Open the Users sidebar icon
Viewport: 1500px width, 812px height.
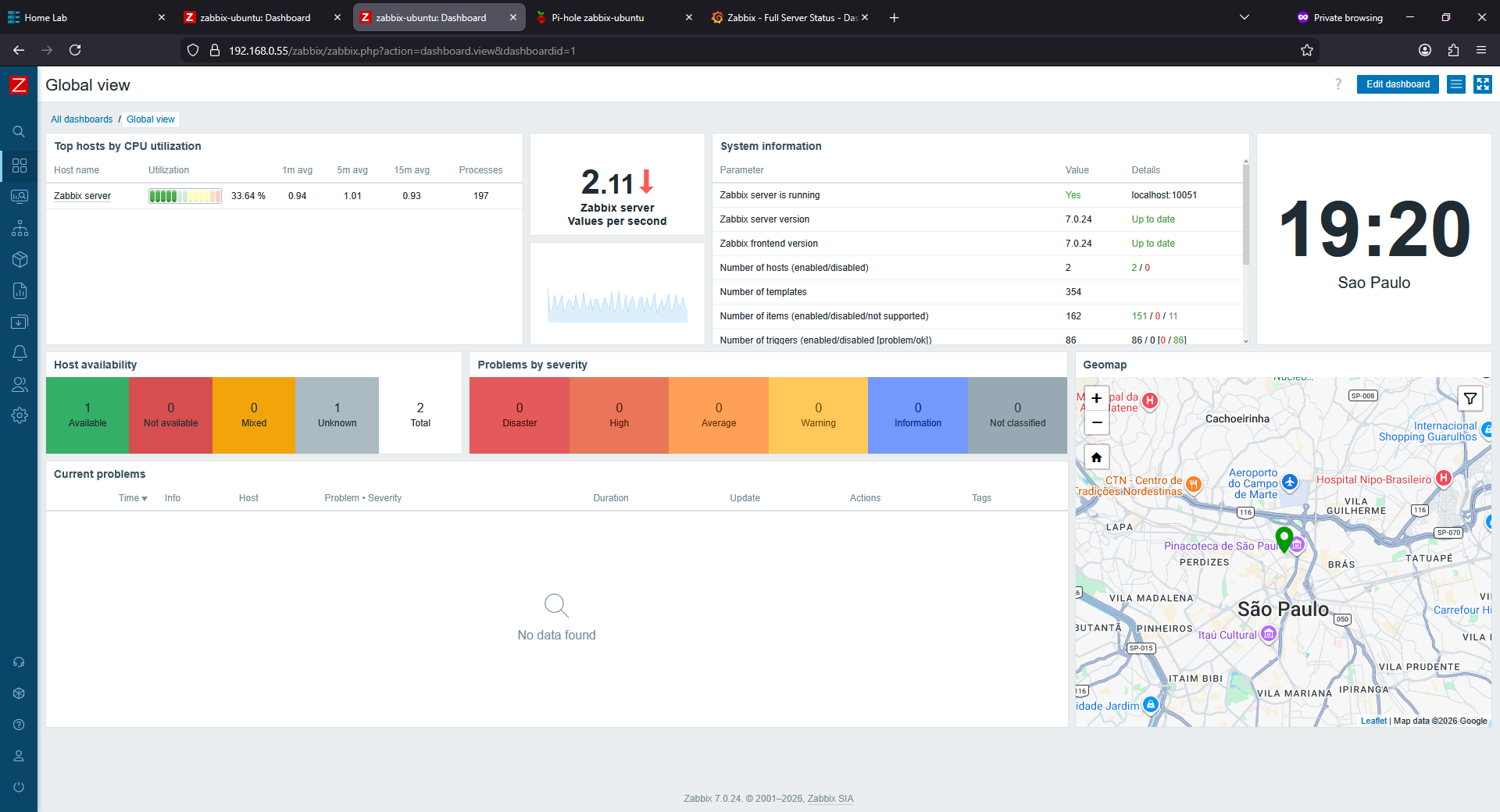click(20, 384)
